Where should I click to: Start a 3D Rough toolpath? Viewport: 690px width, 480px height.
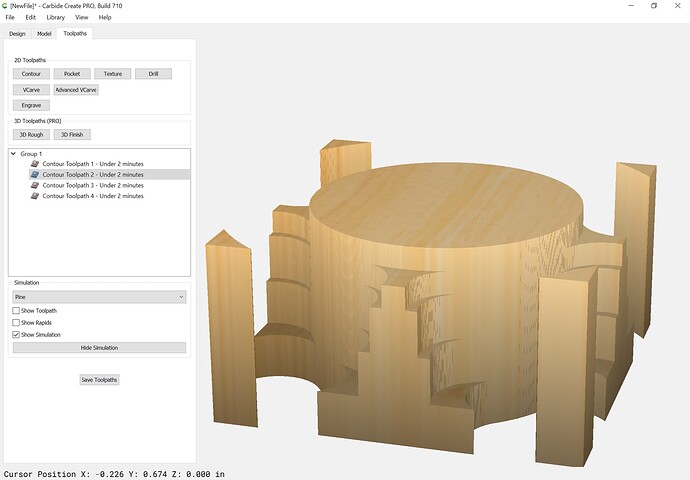[31, 135]
